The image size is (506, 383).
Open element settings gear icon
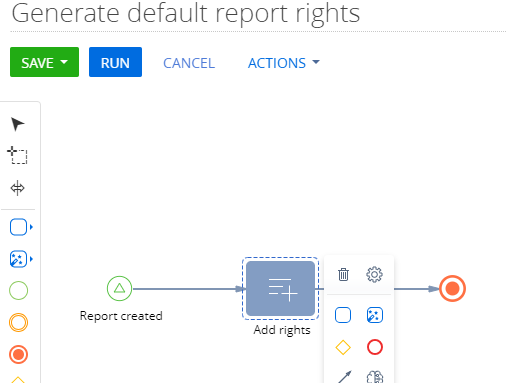click(374, 274)
